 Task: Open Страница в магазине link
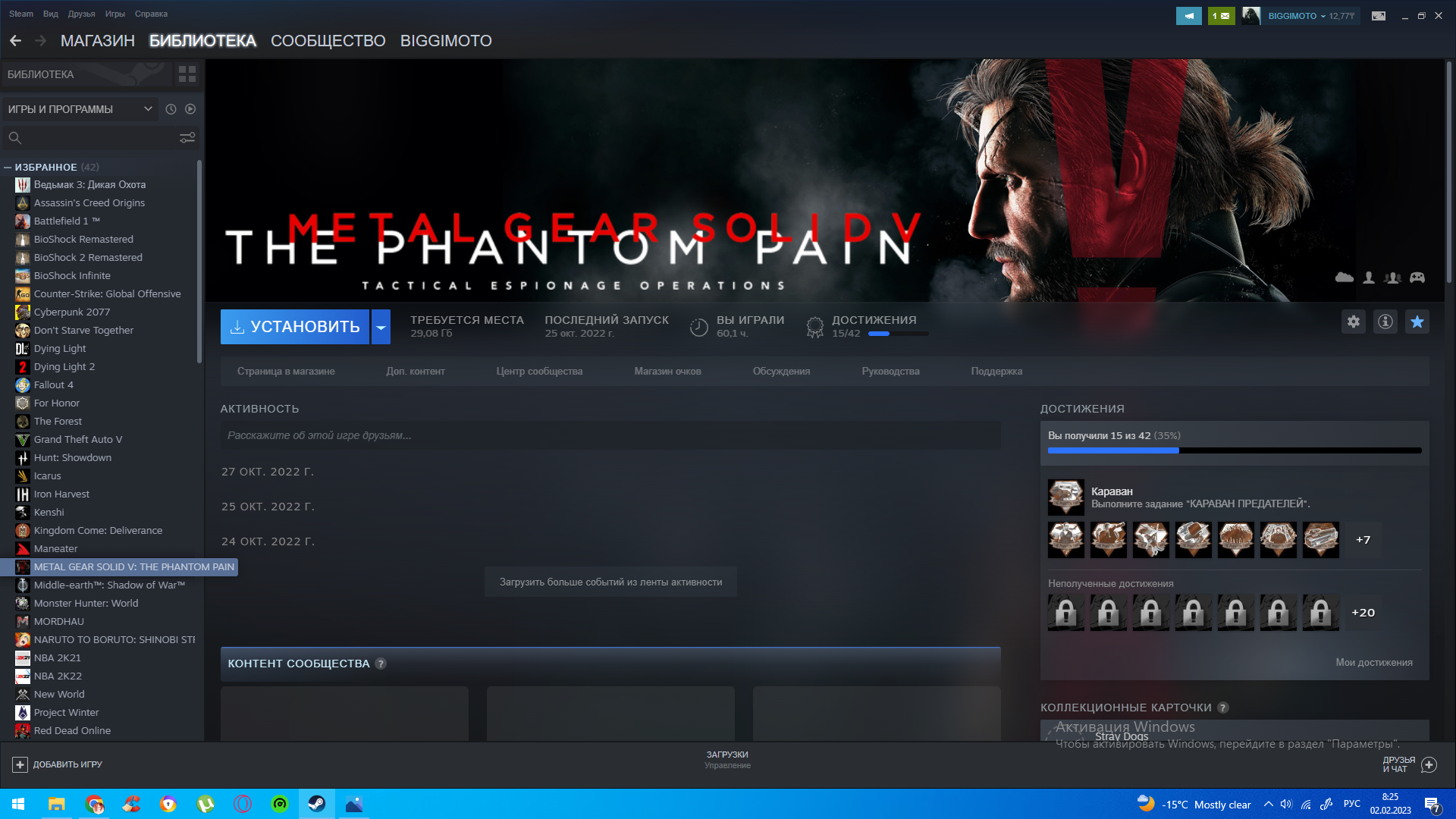click(286, 372)
